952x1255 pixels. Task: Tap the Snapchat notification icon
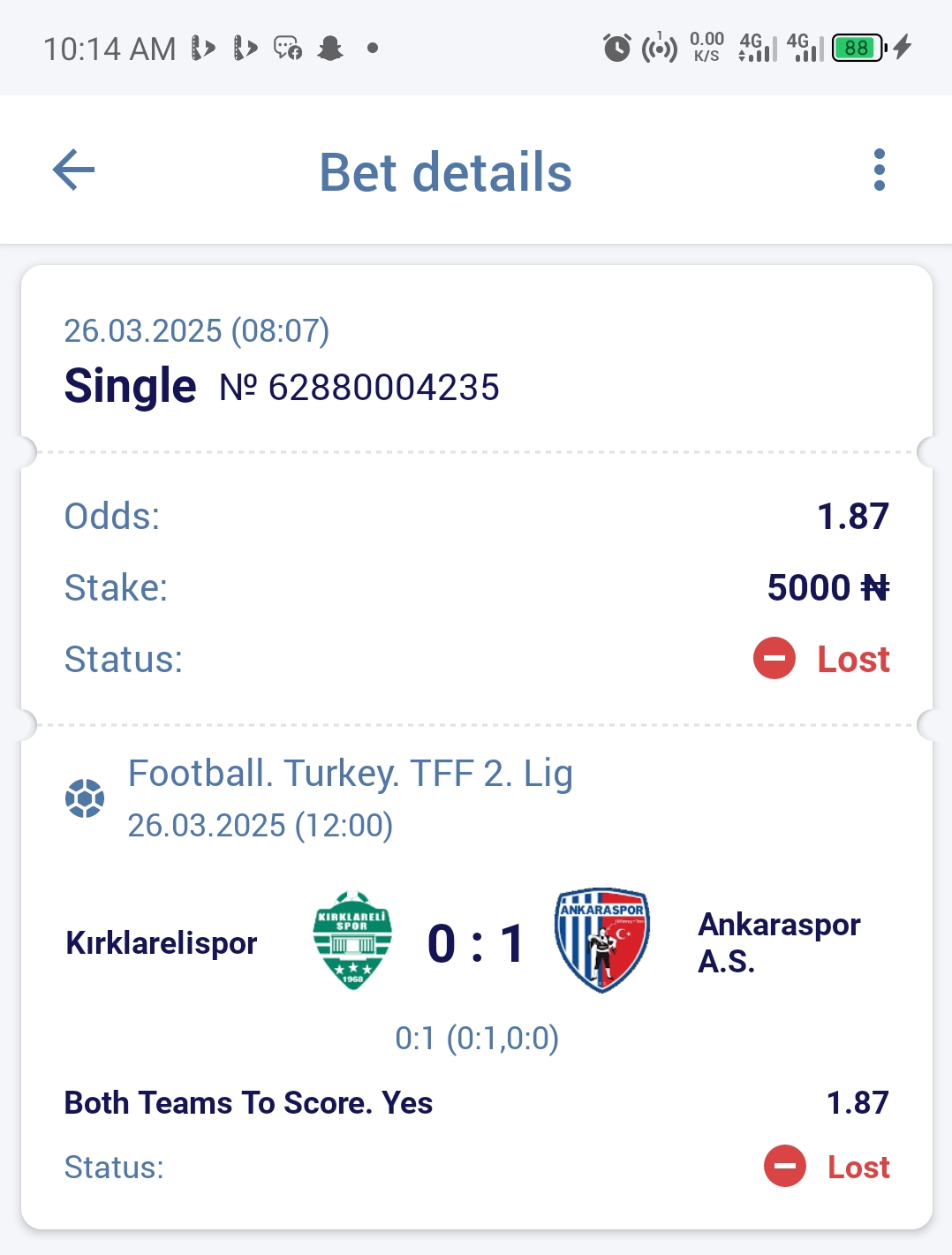click(x=330, y=48)
